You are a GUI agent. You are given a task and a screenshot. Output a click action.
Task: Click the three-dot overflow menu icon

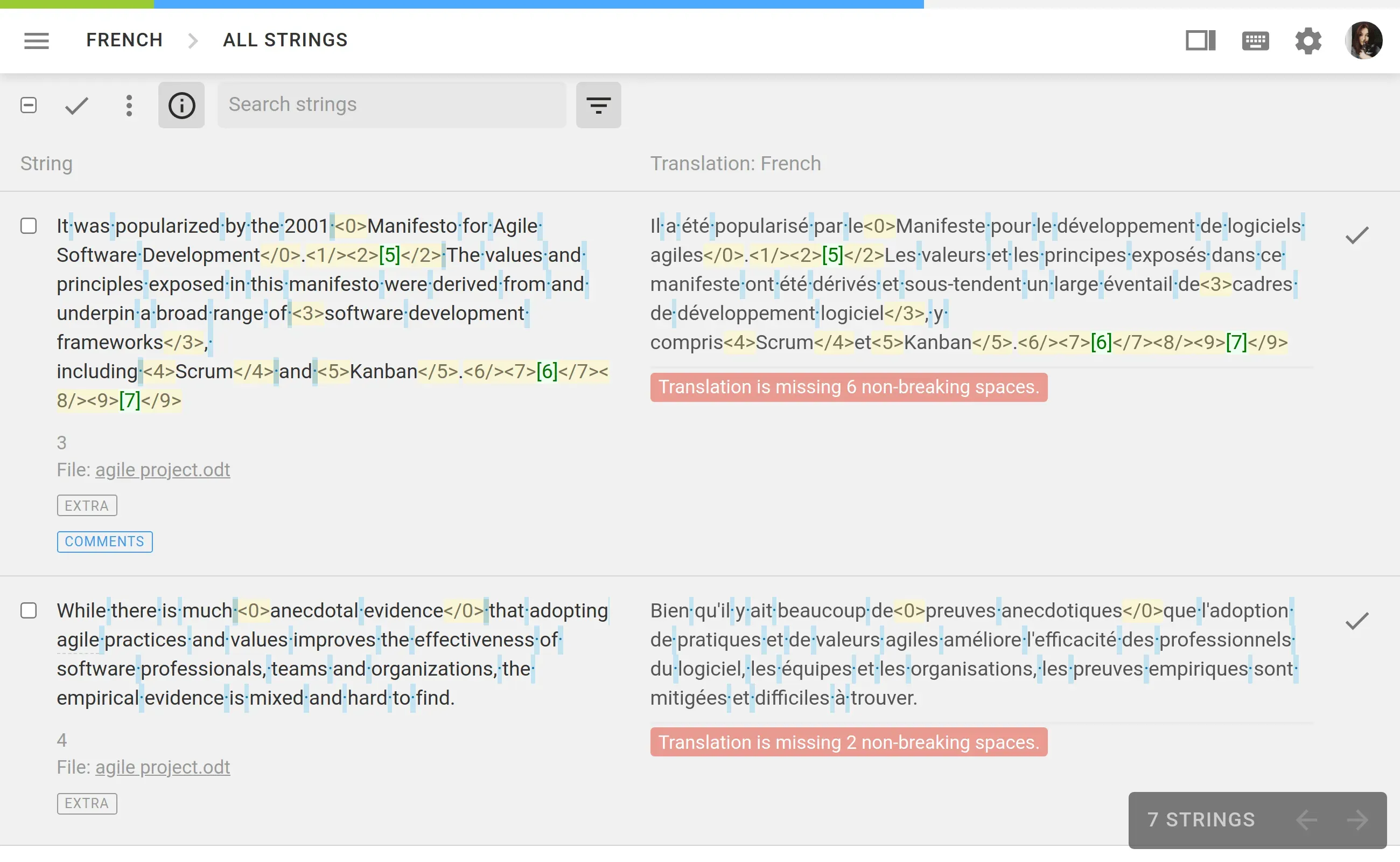127,104
